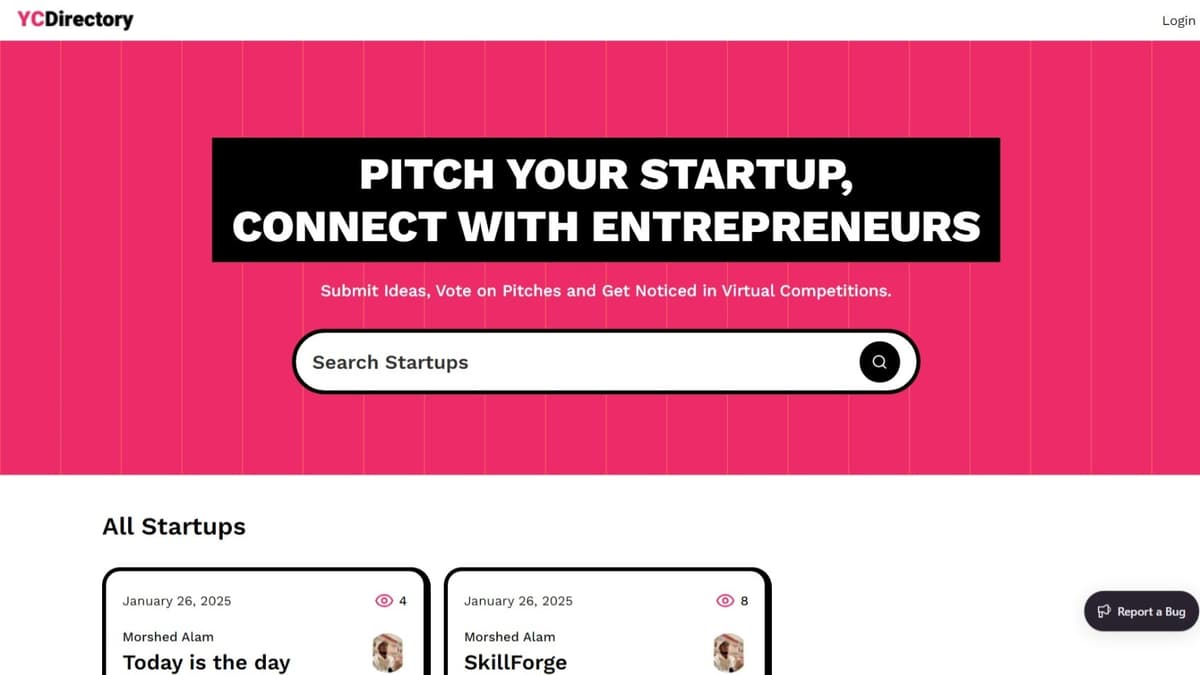The width and height of the screenshot is (1200, 675).
Task: Open the Login link
Action: pos(1178,21)
